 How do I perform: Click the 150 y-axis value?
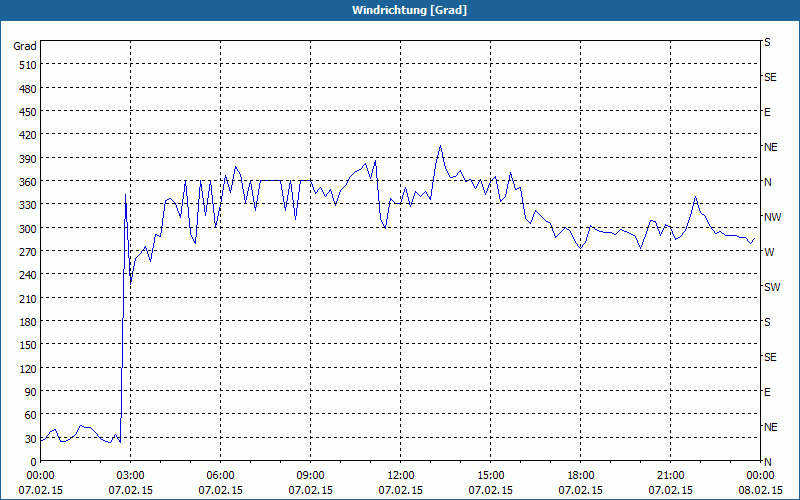tap(28, 345)
